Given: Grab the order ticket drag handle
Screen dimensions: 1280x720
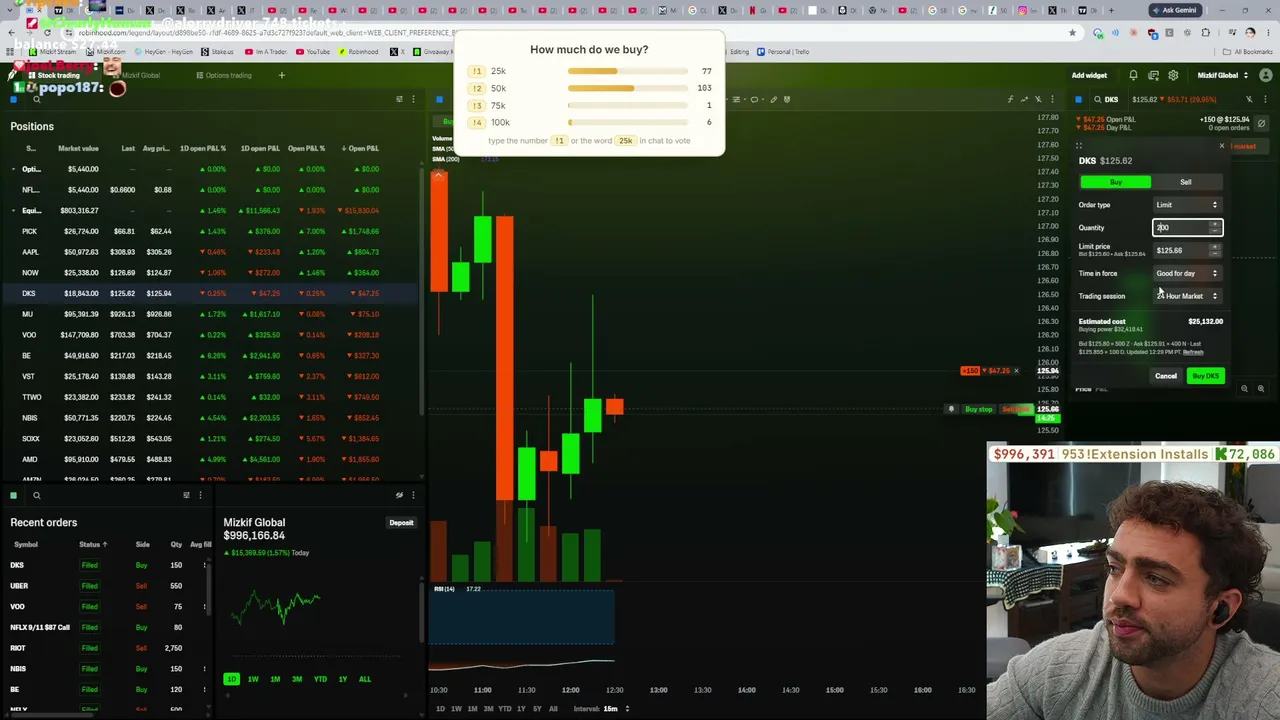Looking at the screenshot, I should pyautogui.click(x=1079, y=146).
